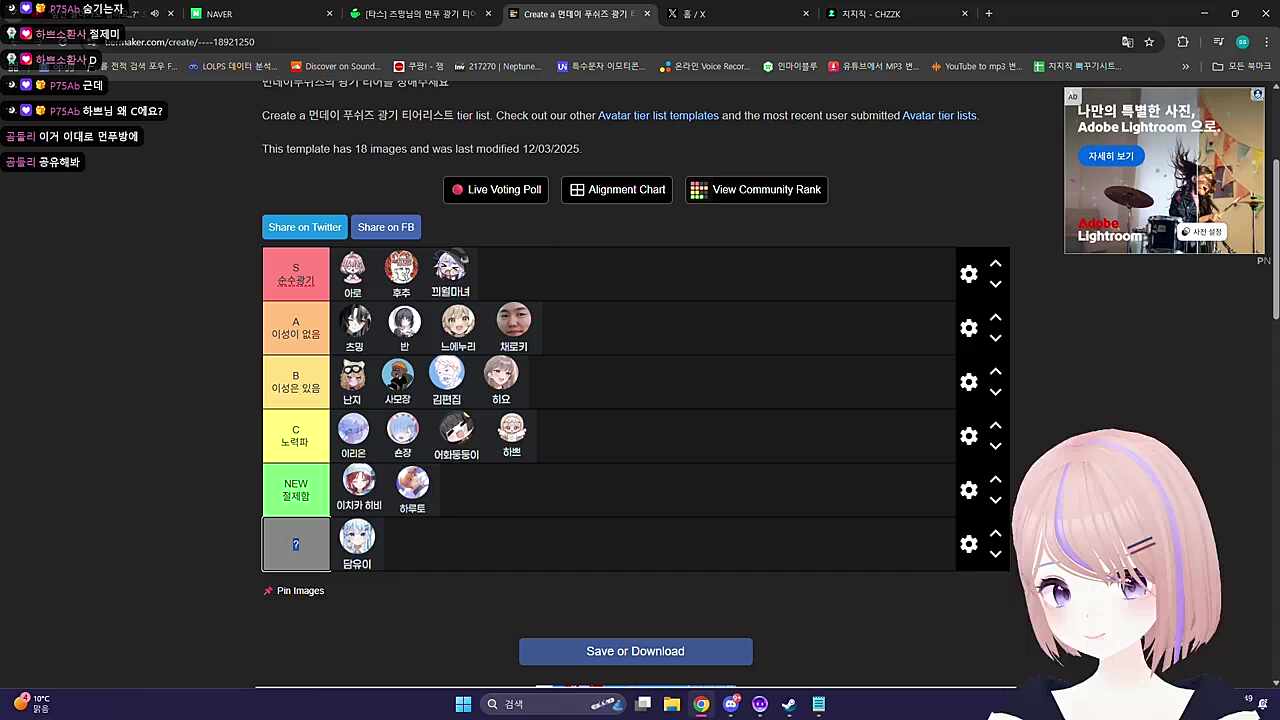Open Discord from the taskbar
1280x720 pixels.
731,704
